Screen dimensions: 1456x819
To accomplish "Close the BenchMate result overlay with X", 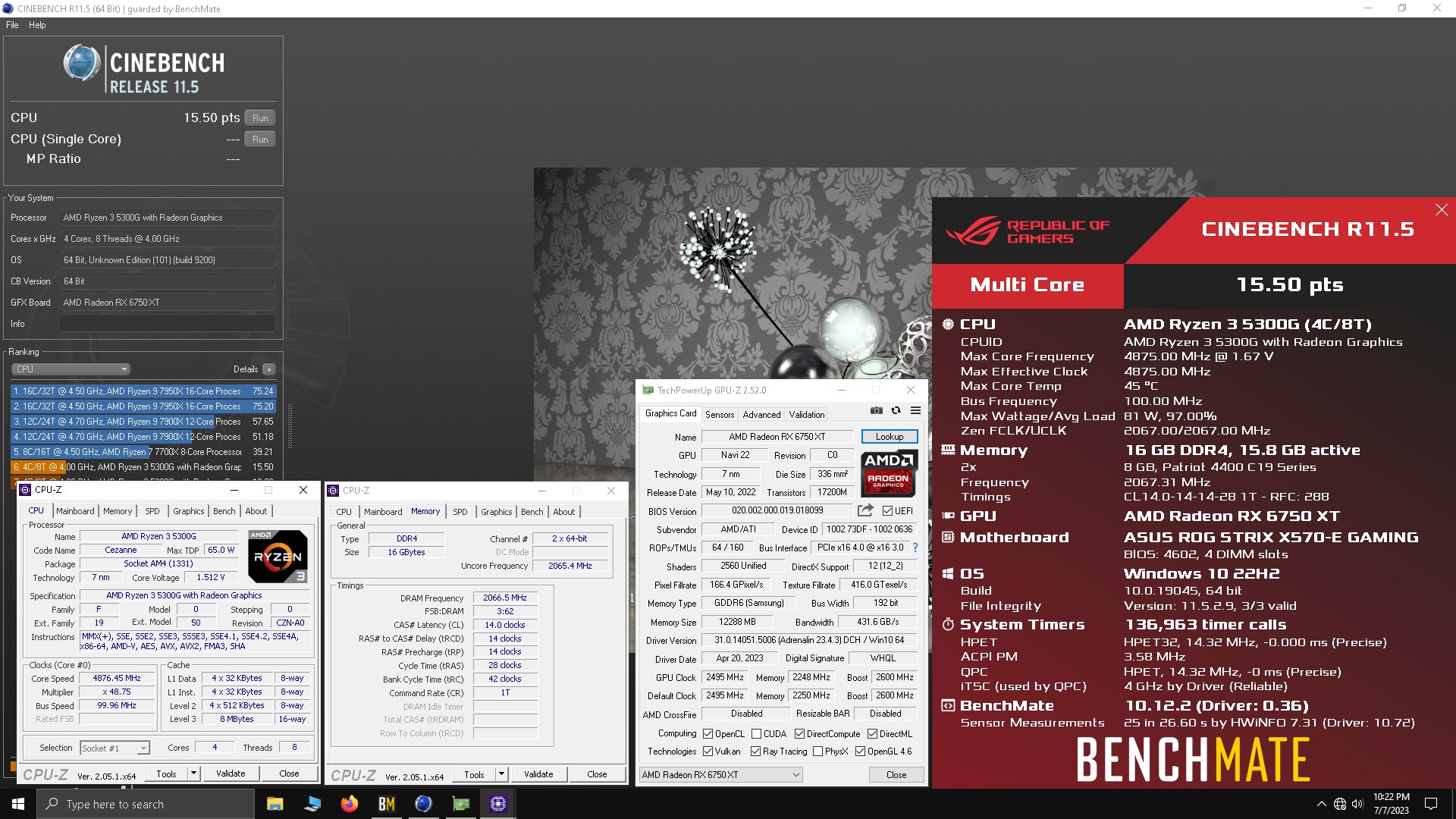I will 1442,210.
